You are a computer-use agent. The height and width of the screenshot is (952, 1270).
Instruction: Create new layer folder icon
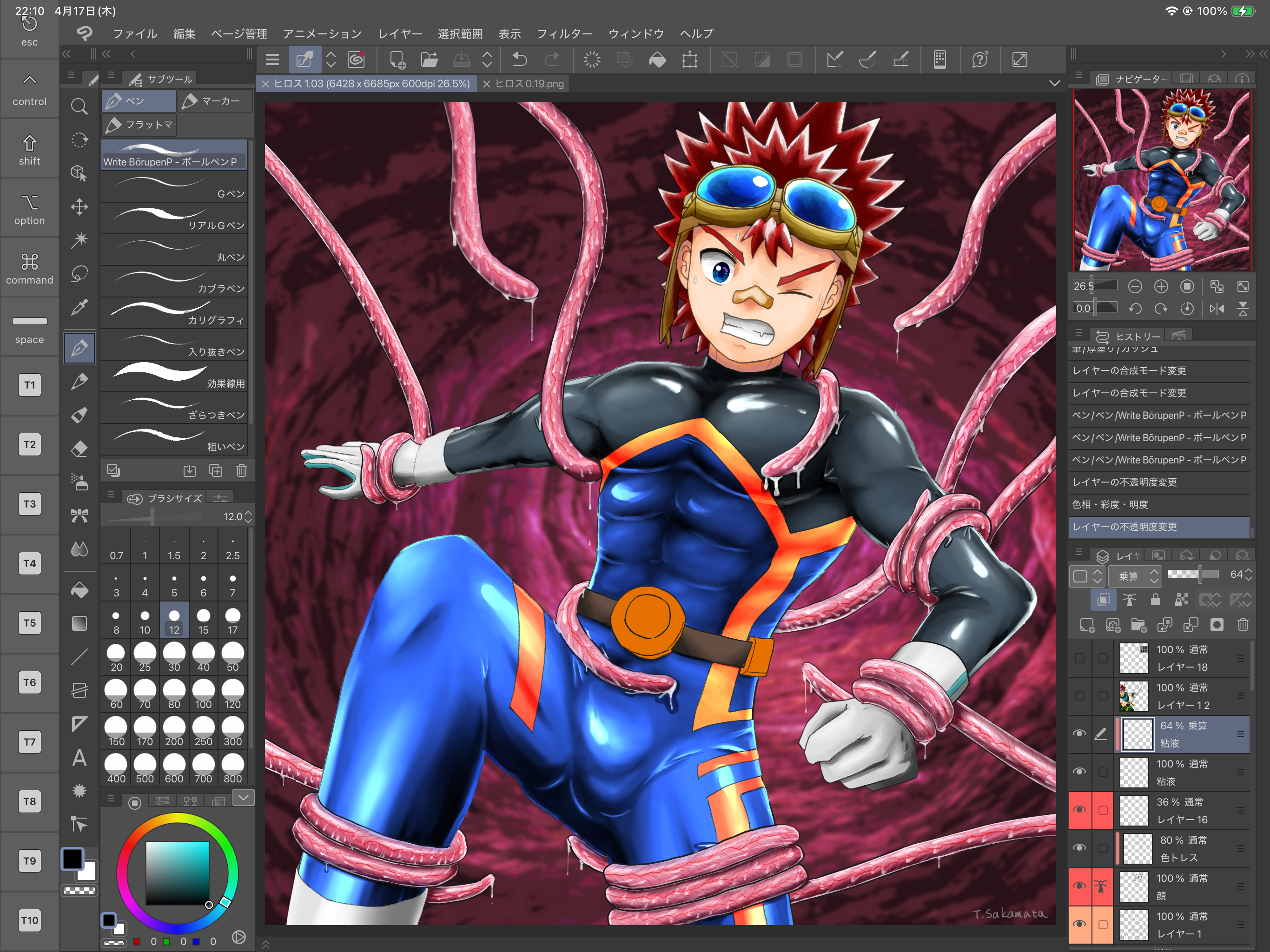click(1138, 625)
